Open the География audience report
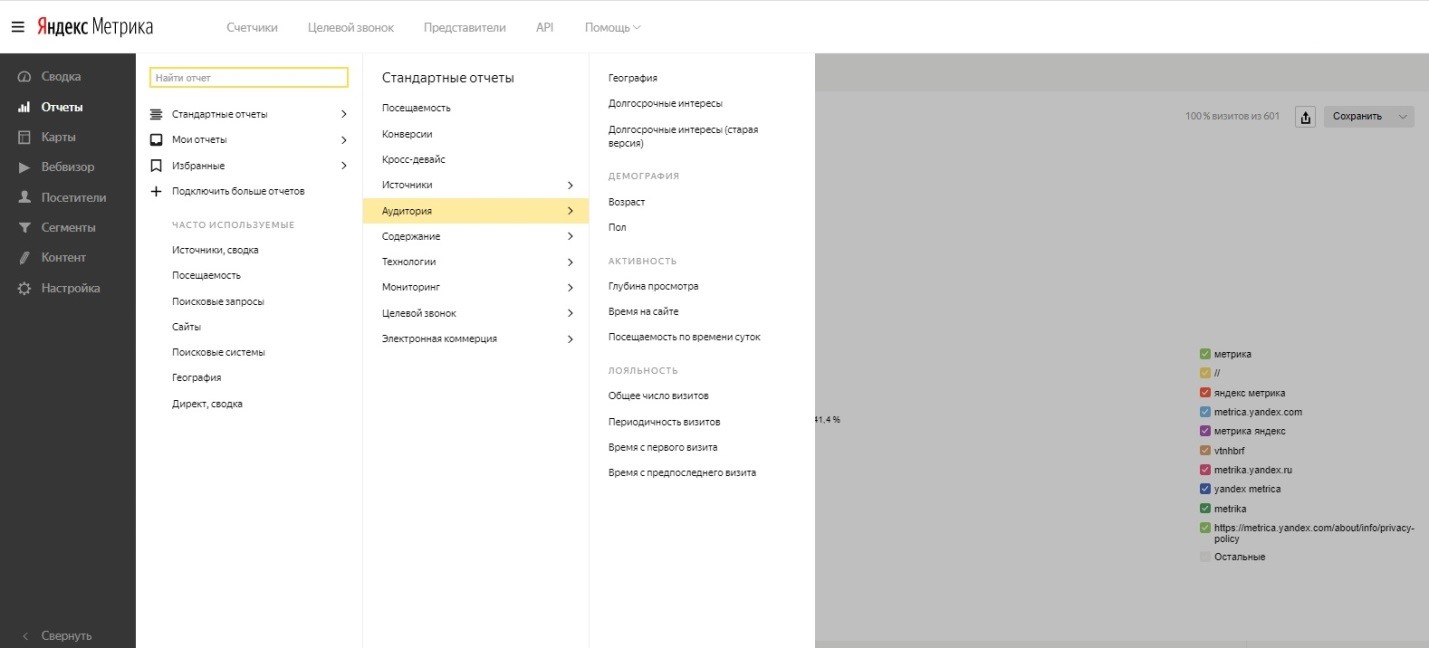Screen dimensions: 1429x648 (633, 78)
